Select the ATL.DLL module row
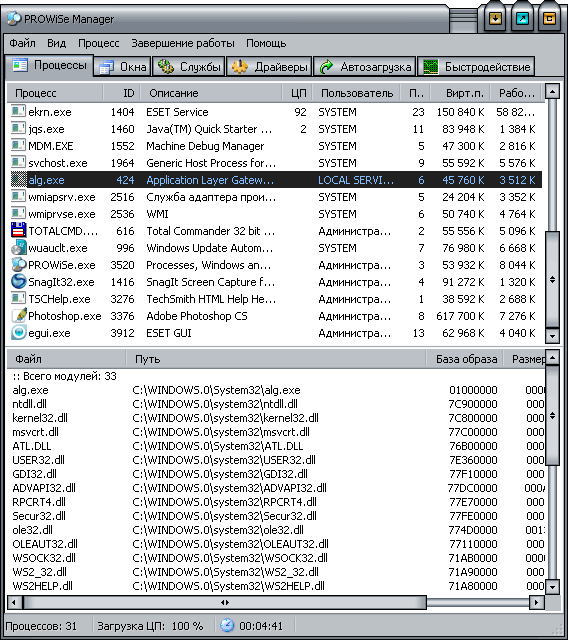568x640 pixels. click(276, 446)
